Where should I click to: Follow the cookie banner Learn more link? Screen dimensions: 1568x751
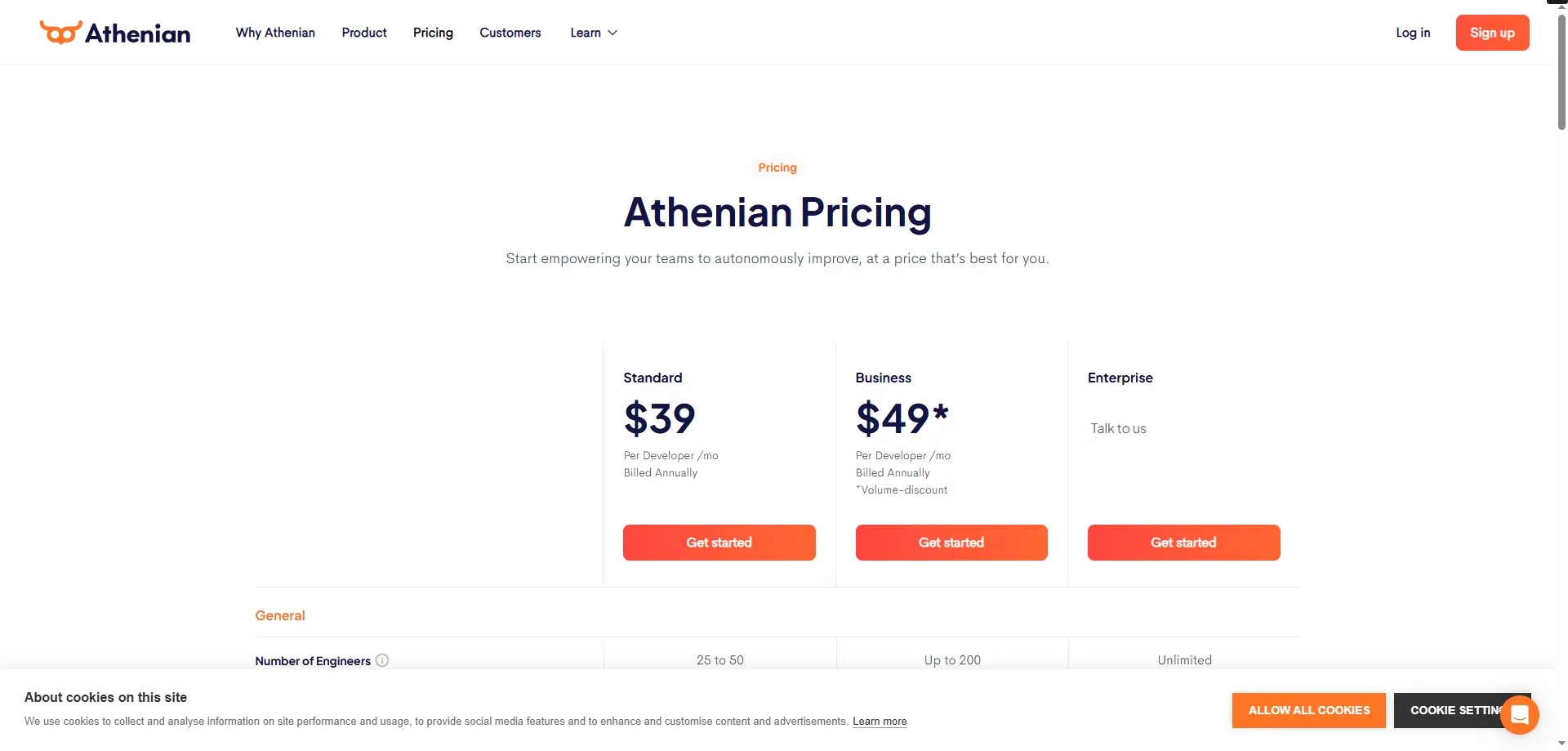(x=880, y=722)
